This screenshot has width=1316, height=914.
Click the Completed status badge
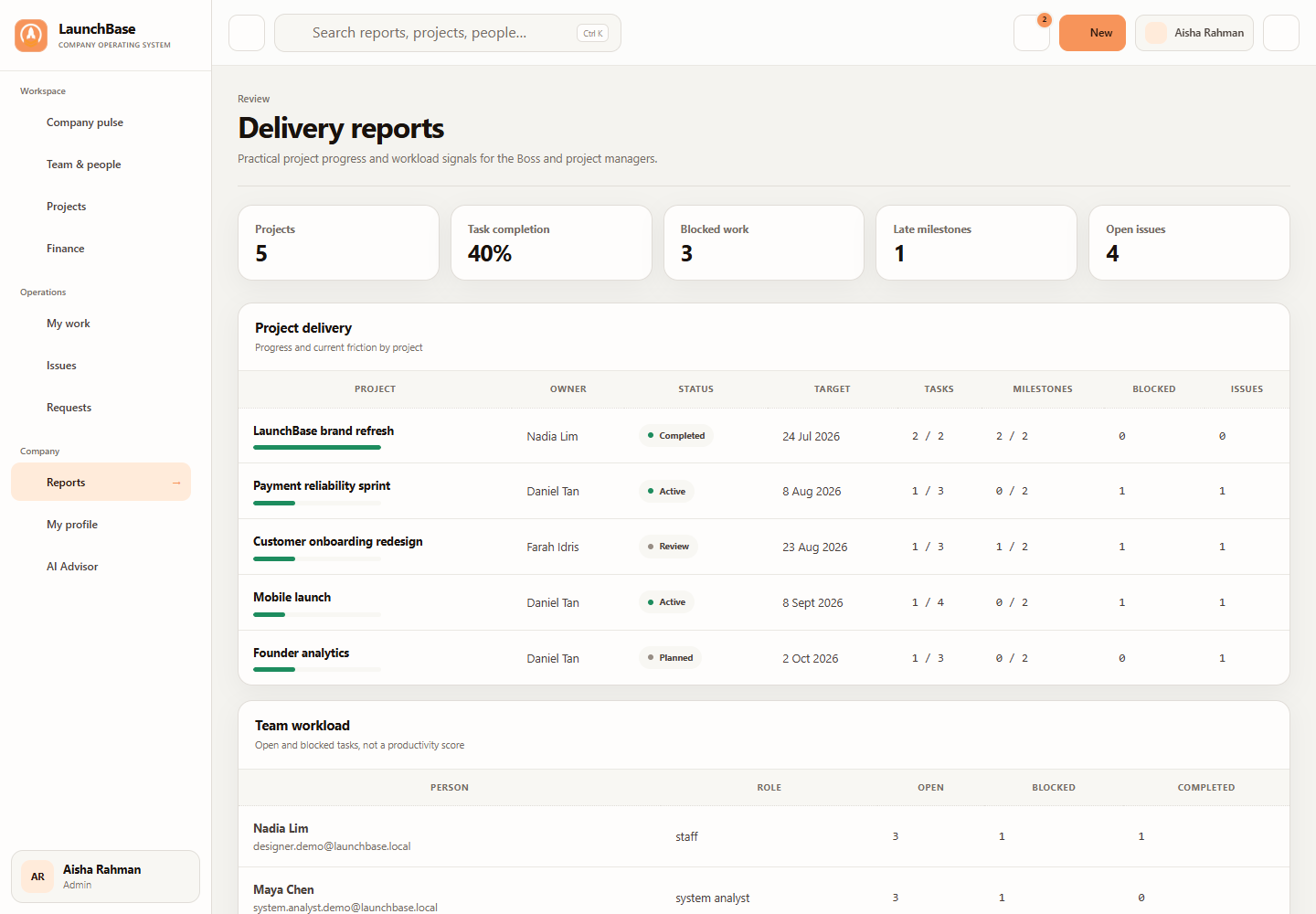click(x=675, y=436)
